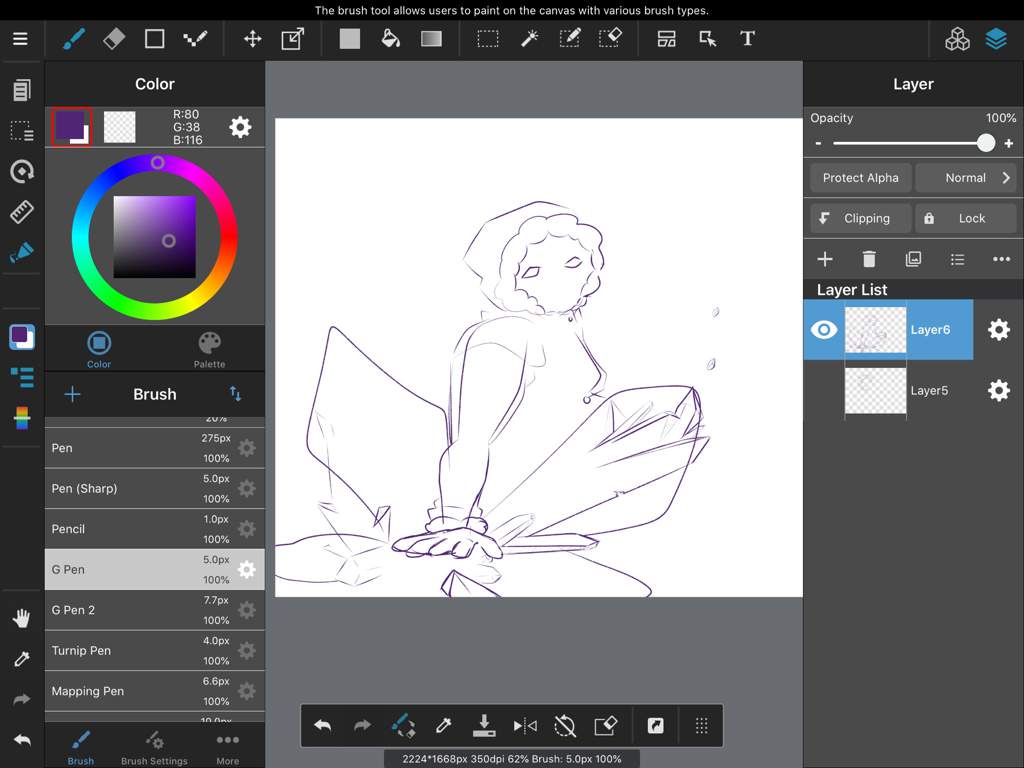Open Layer5 settings gear
The image size is (1024, 768).
999,391
